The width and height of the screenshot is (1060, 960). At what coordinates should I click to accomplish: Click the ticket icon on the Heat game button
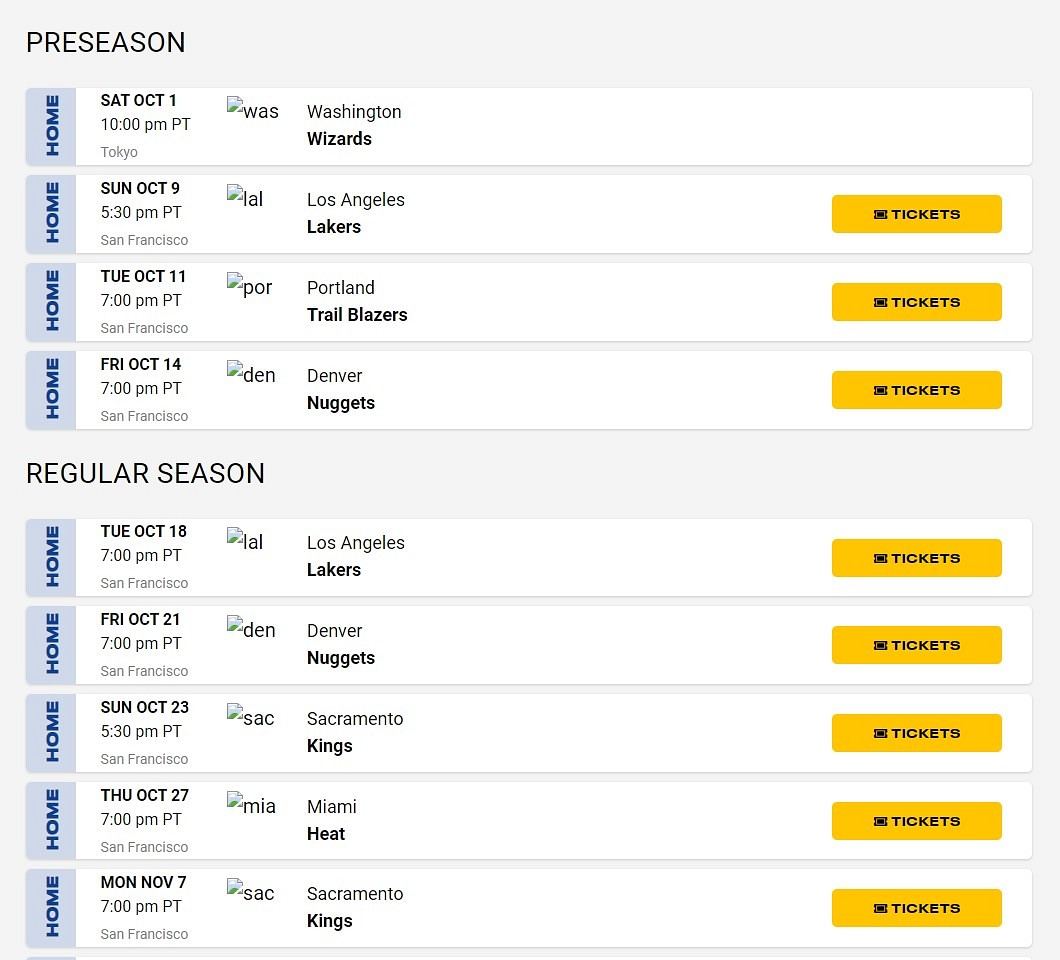882,821
